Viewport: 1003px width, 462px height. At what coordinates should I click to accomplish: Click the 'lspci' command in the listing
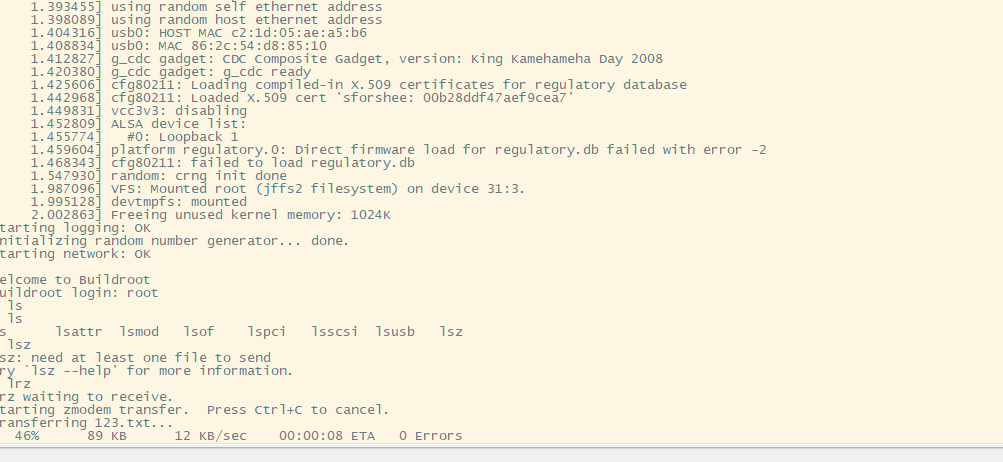(267, 332)
